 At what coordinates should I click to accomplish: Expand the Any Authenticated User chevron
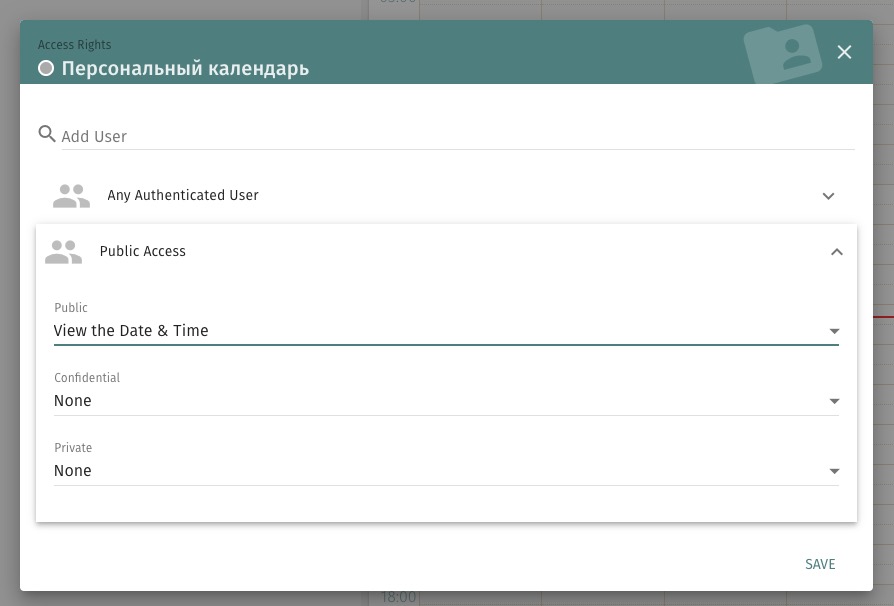tap(828, 196)
